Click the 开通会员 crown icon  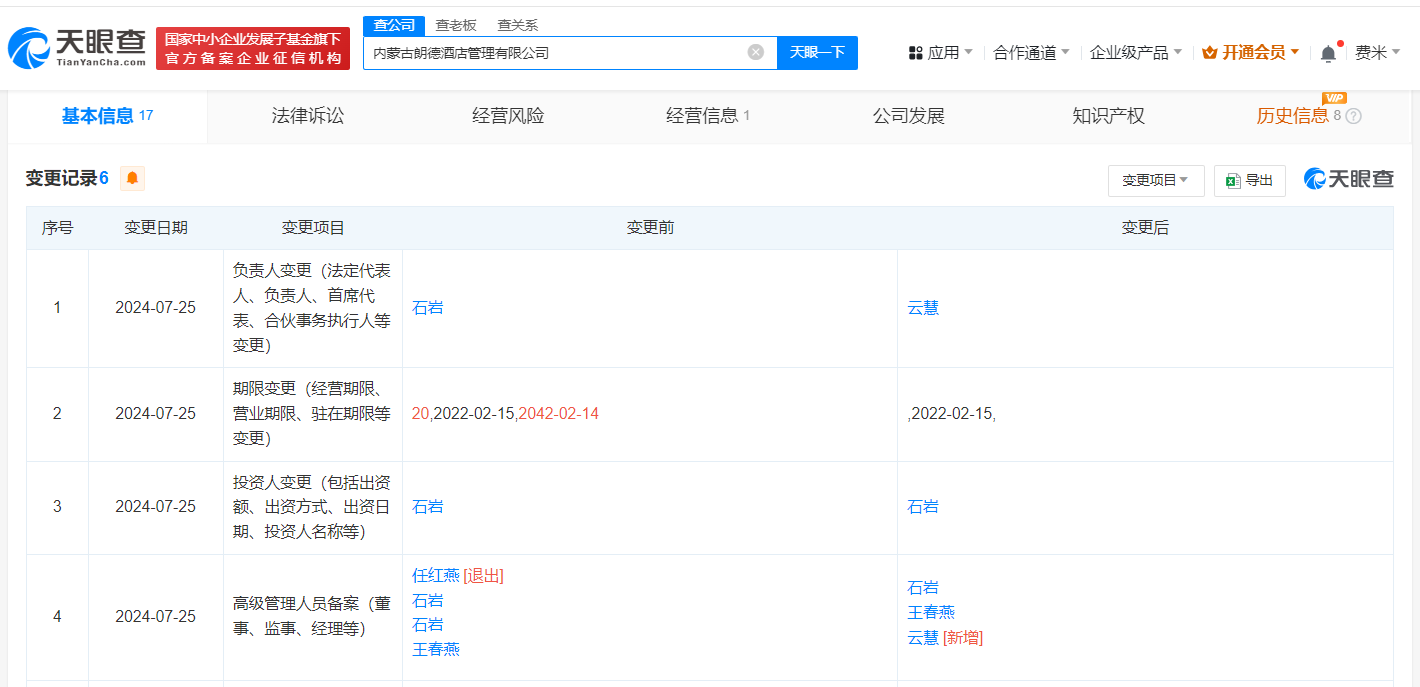[x=1209, y=53]
